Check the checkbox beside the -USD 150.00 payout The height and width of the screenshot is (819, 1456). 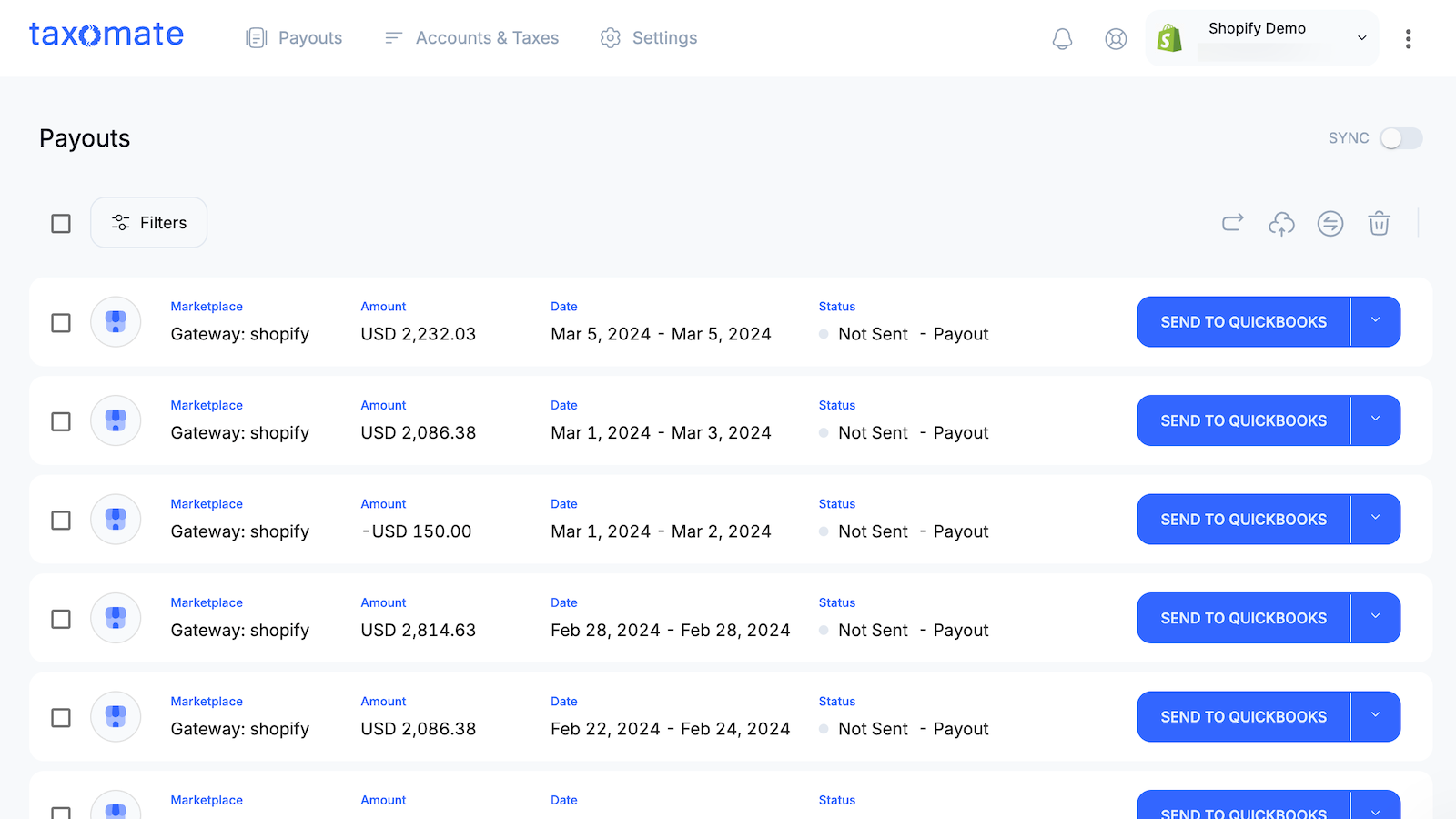61,520
